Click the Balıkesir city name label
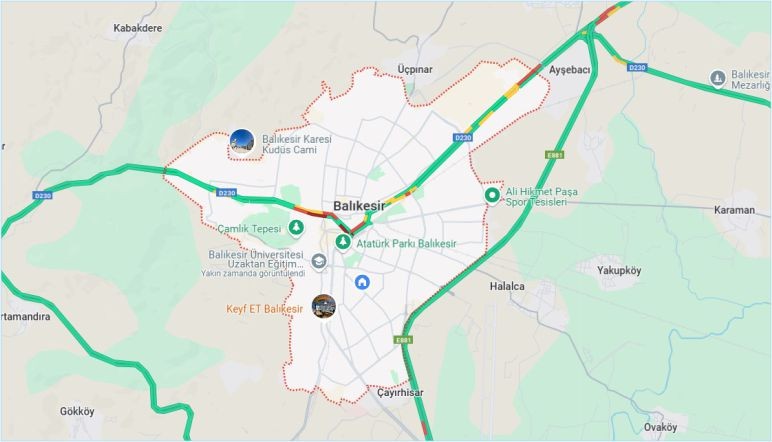This screenshot has height=442, width=772. coord(359,206)
